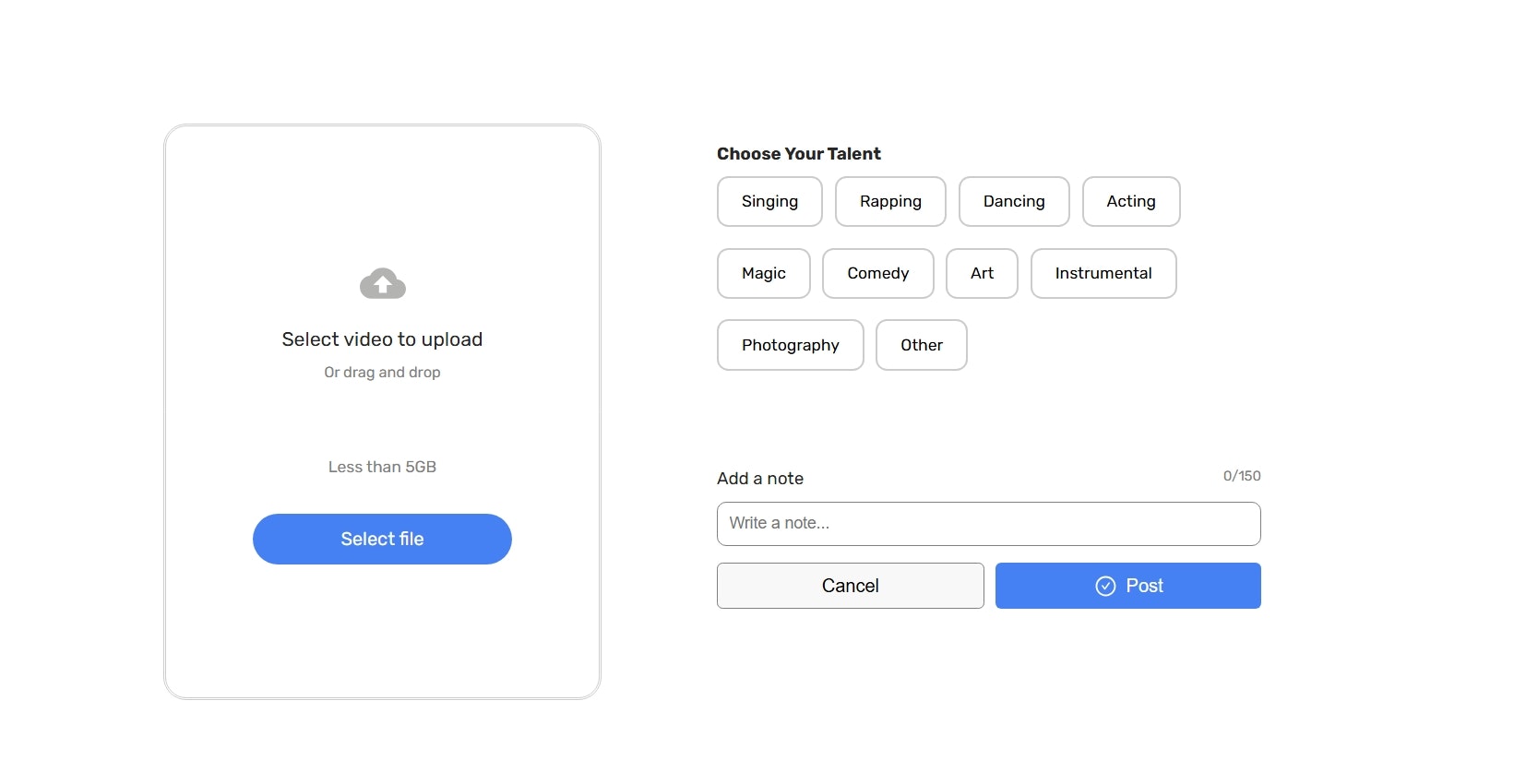This screenshot has height=784, width=1526.
Task: Focus the Write a note field
Action: pos(989,524)
